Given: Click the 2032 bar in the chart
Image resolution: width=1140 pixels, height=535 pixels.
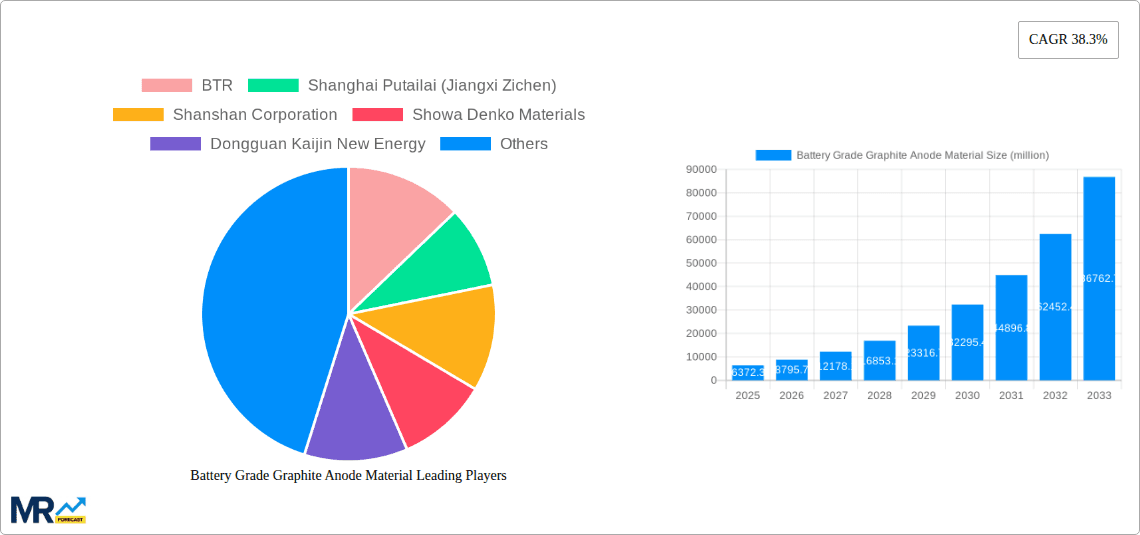Looking at the screenshot, I should tap(1056, 307).
